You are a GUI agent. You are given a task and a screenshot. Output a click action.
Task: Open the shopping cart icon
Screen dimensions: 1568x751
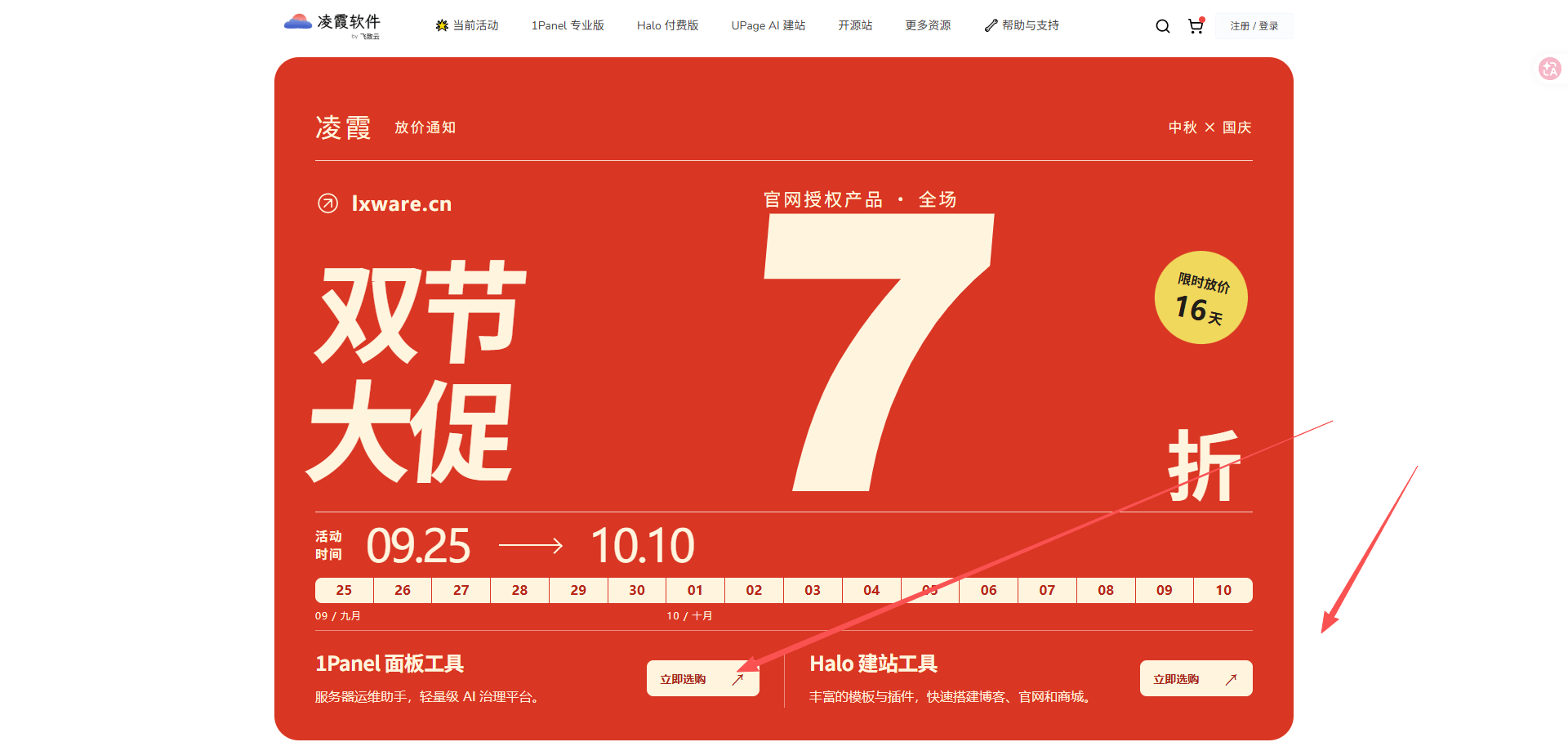tap(1196, 25)
